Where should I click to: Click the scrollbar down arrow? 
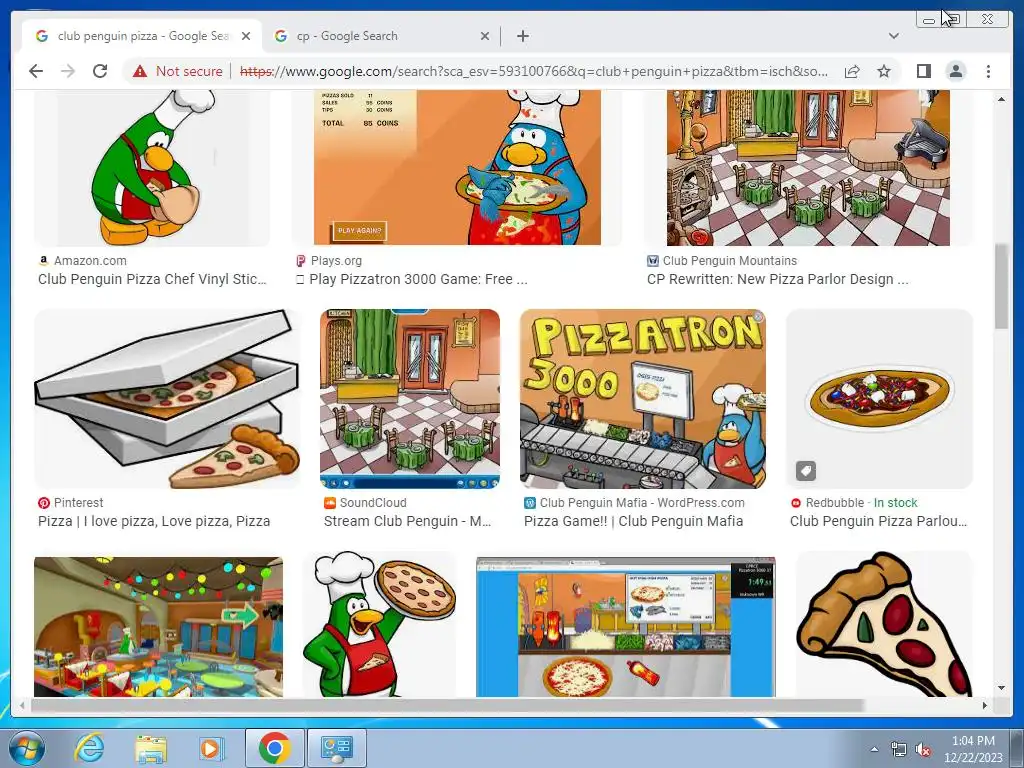tap(1001, 688)
